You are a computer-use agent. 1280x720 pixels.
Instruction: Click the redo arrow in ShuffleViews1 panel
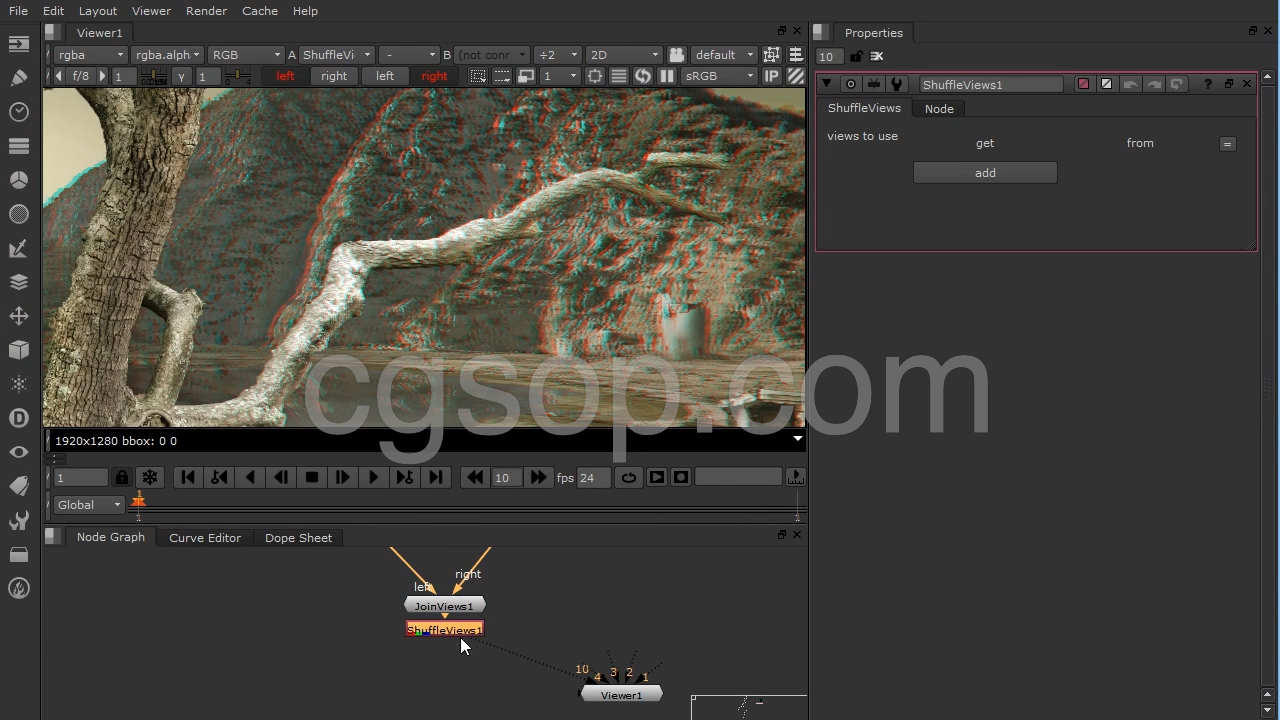tap(1153, 84)
